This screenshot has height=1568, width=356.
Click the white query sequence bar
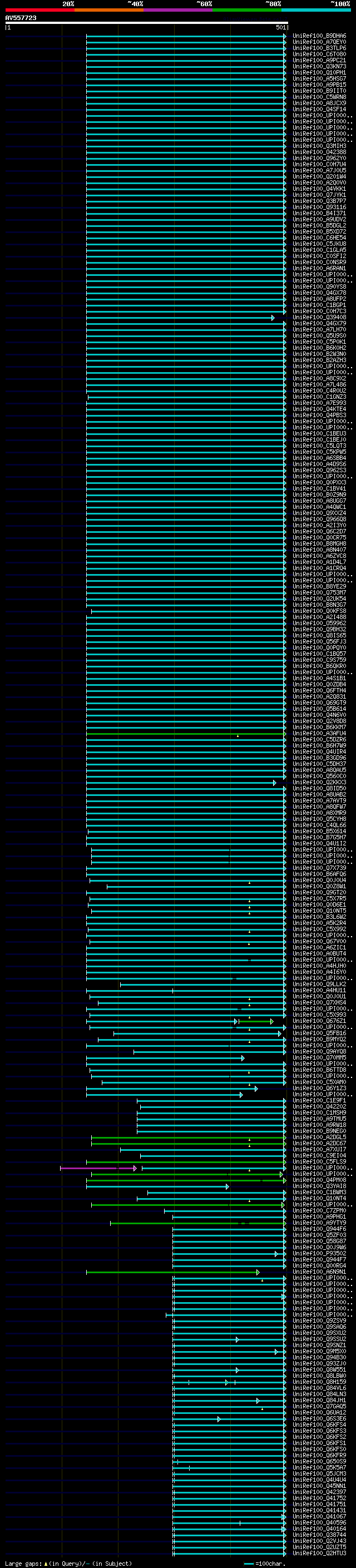click(x=147, y=23)
